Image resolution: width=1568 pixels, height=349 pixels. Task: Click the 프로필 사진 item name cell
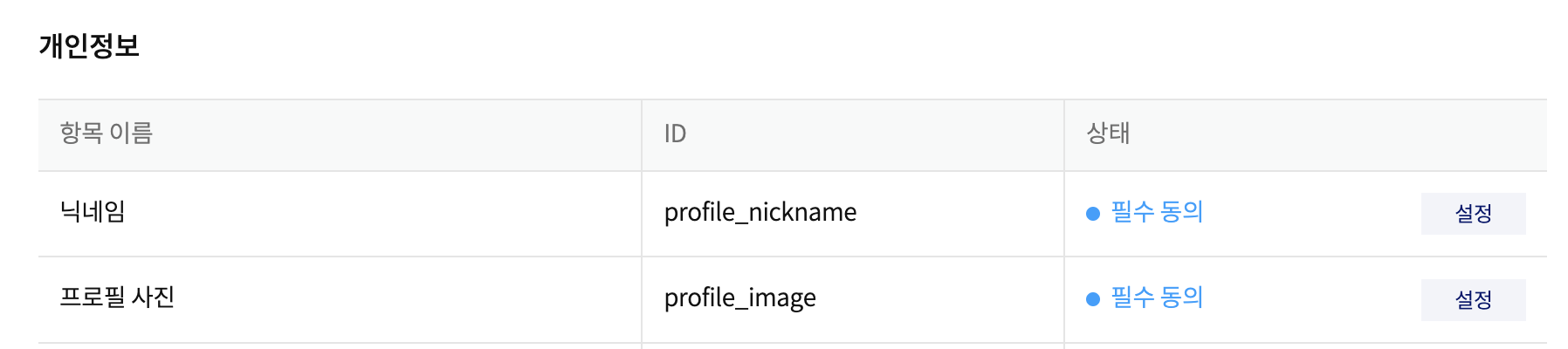click(117, 298)
